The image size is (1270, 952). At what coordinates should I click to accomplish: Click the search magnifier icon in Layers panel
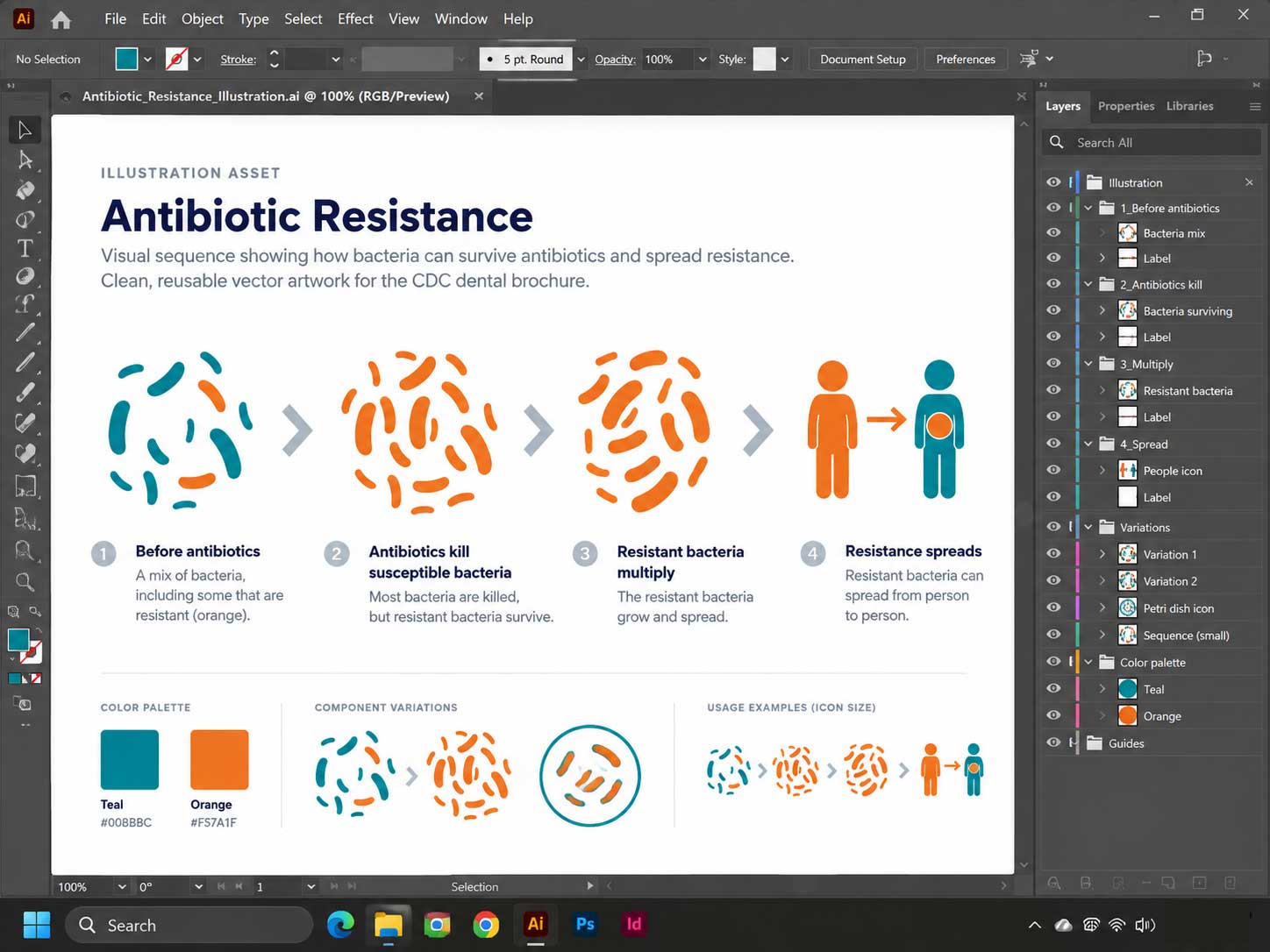(x=1057, y=142)
